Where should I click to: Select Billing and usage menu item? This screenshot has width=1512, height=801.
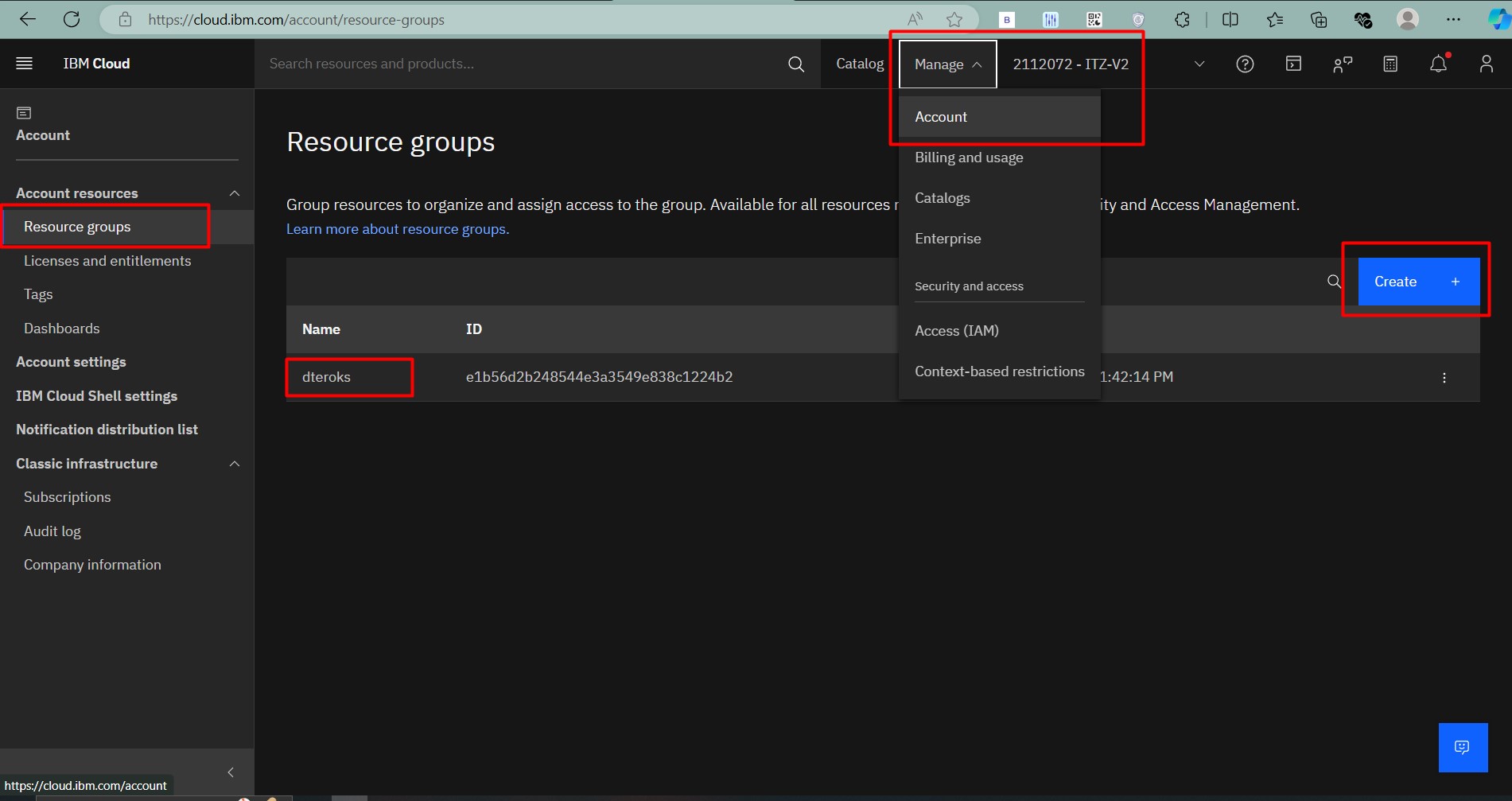pyautogui.click(x=999, y=157)
